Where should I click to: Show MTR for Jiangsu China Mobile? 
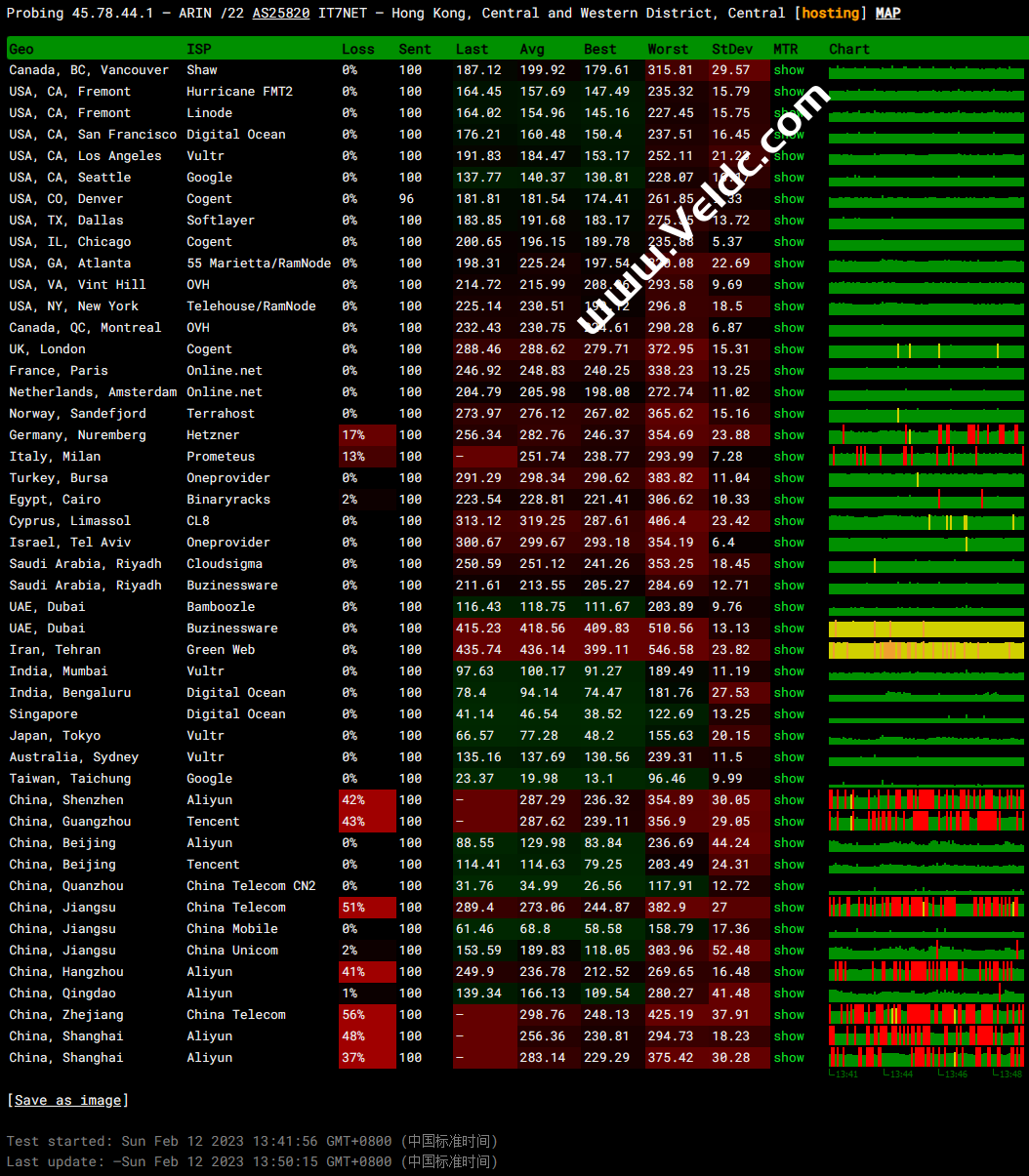789,929
